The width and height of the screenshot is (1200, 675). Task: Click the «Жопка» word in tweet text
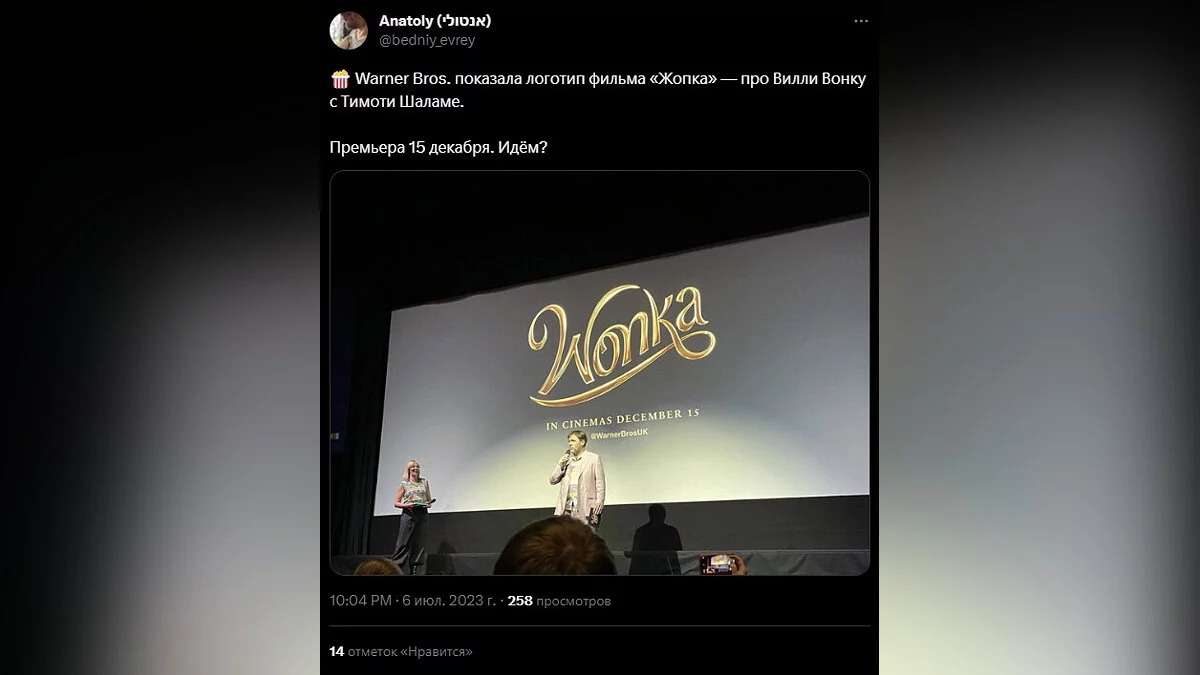683,79
